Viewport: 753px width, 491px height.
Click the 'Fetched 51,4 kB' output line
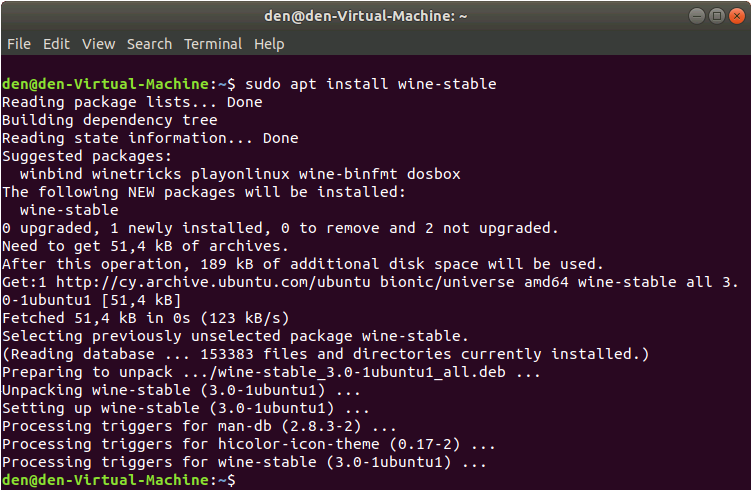click(x=146, y=318)
